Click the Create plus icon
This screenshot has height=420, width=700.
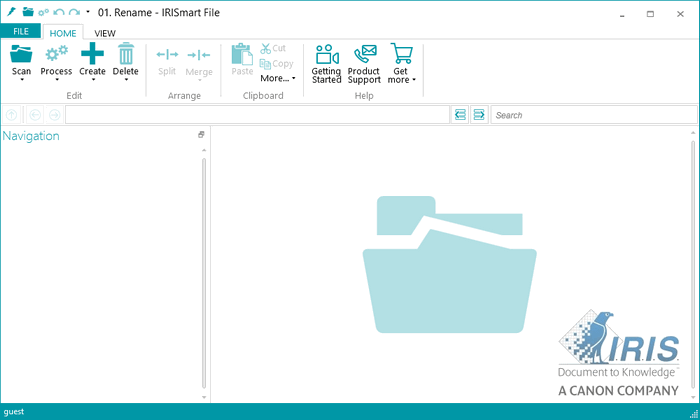click(92, 54)
